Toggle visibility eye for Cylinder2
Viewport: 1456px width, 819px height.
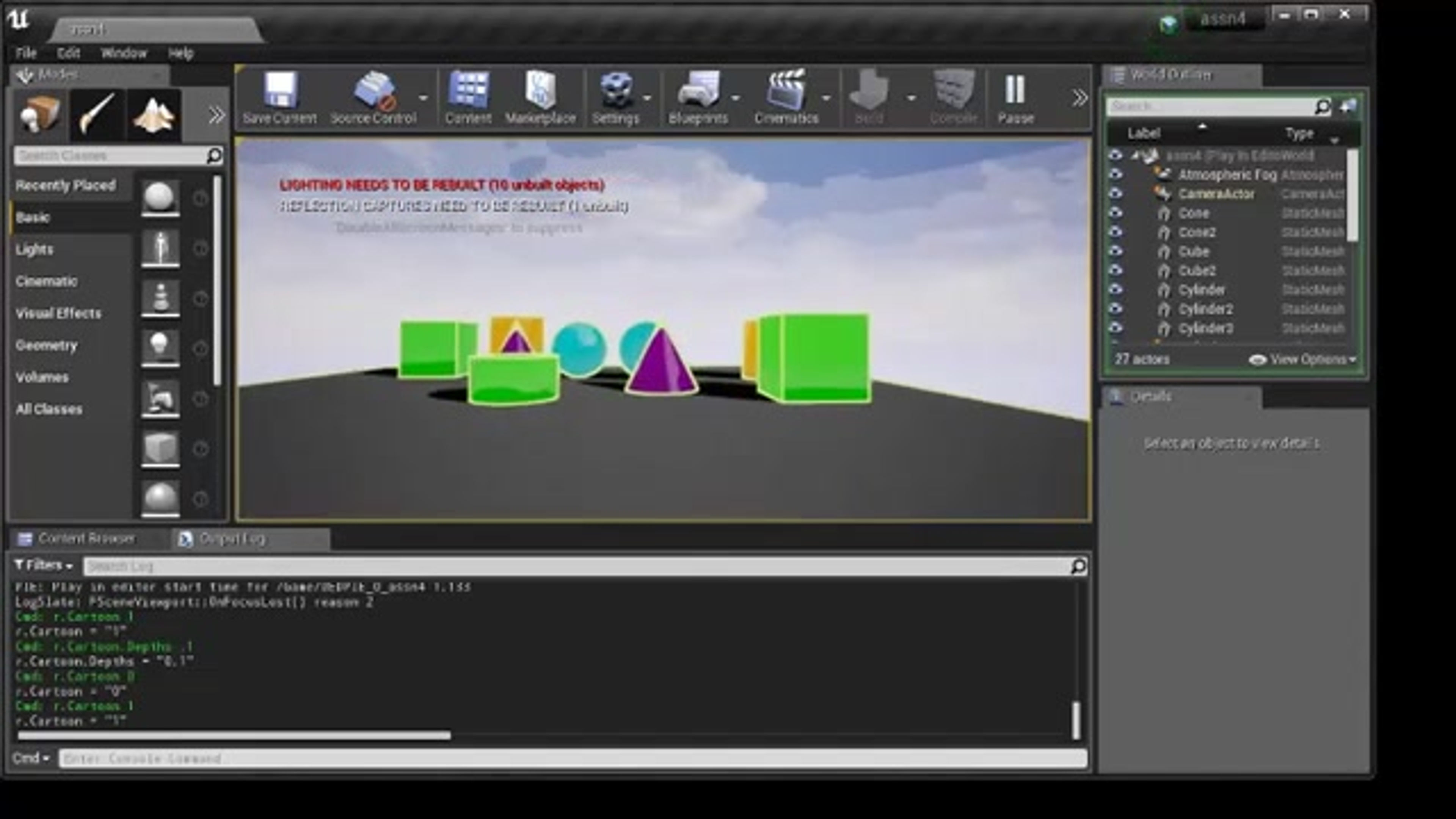tap(1115, 309)
